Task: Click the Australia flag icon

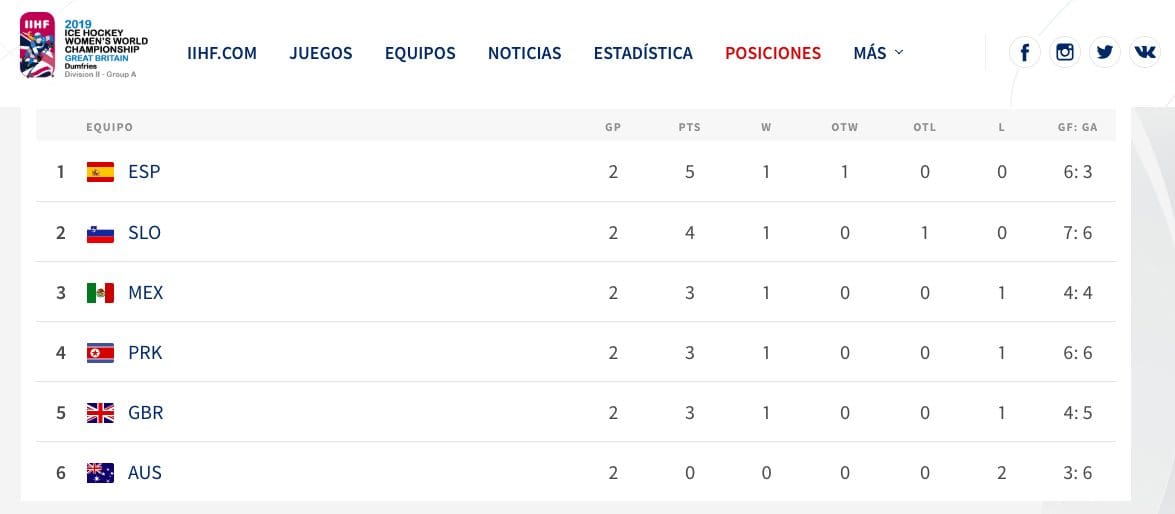Action: [100, 473]
